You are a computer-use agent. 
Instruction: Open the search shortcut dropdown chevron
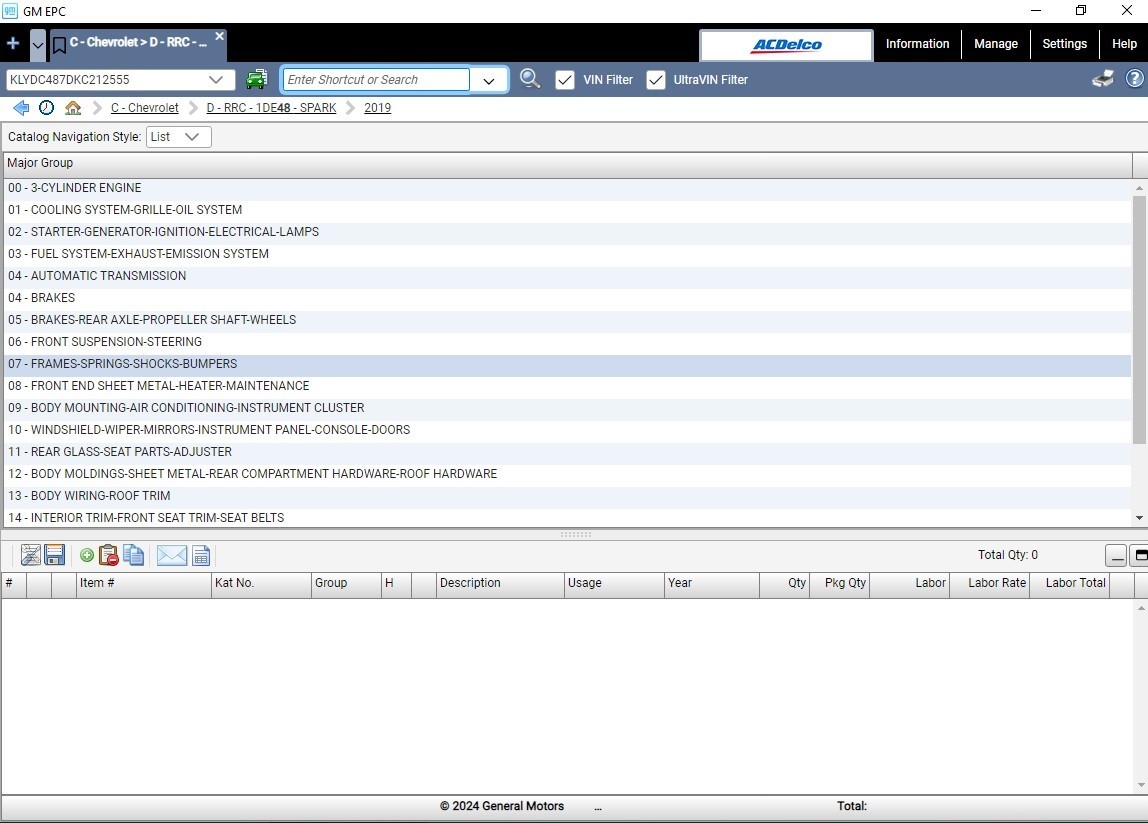(489, 79)
